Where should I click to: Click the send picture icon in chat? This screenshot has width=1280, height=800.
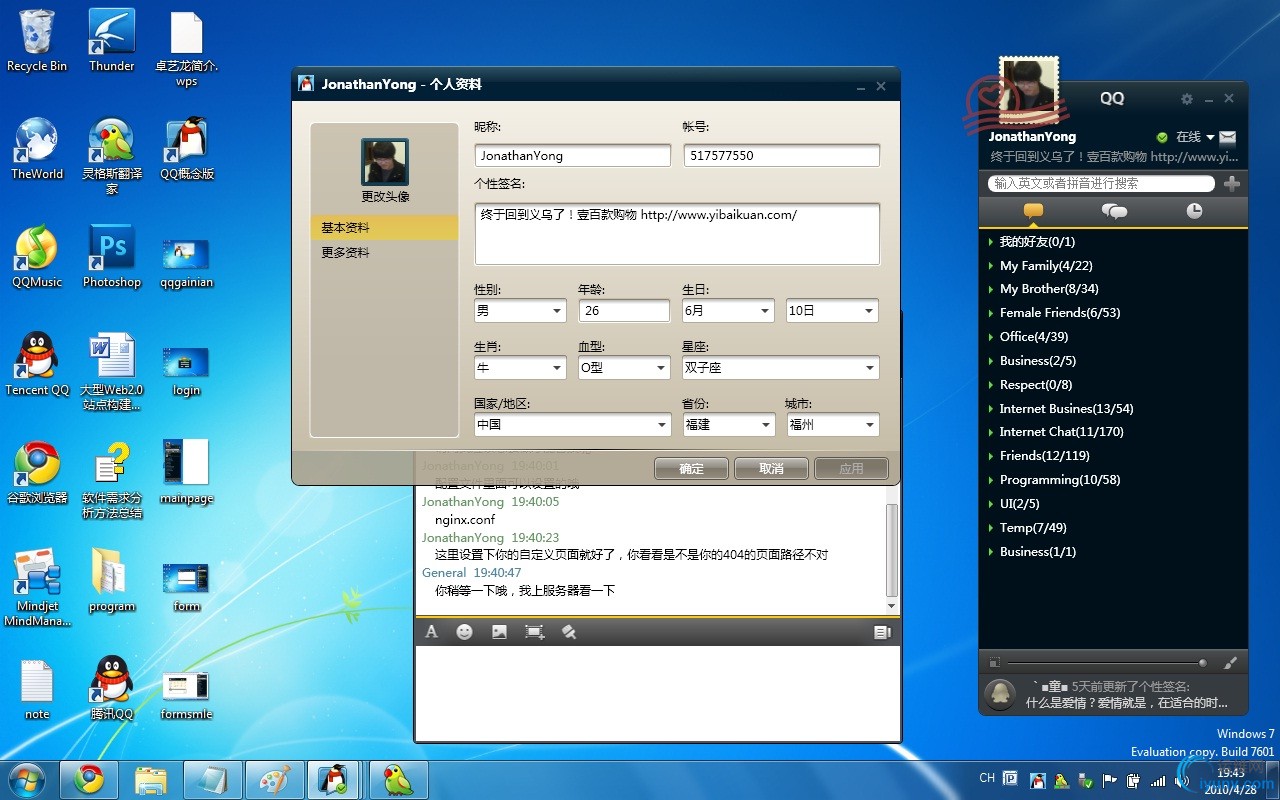tap(499, 631)
